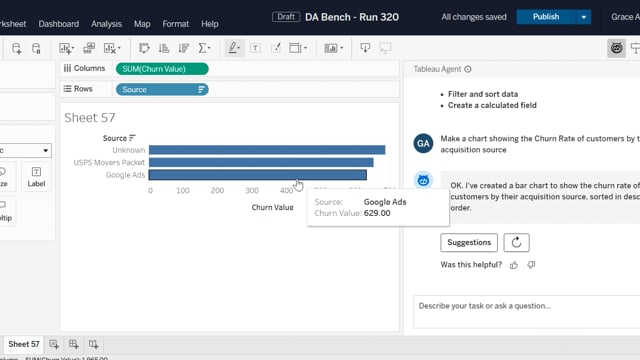Image resolution: width=640 pixels, height=360 pixels.
Task: Click the Unknown source bar
Action: [267, 150]
